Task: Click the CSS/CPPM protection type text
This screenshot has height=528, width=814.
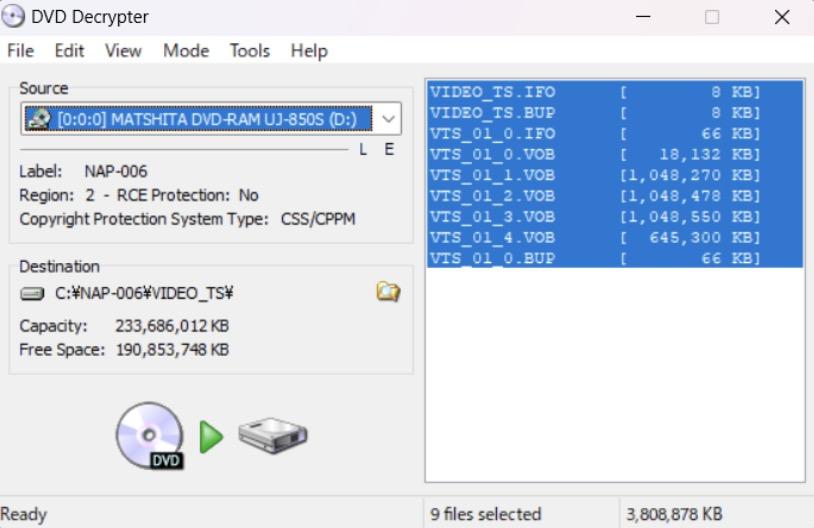Action: coord(318,219)
